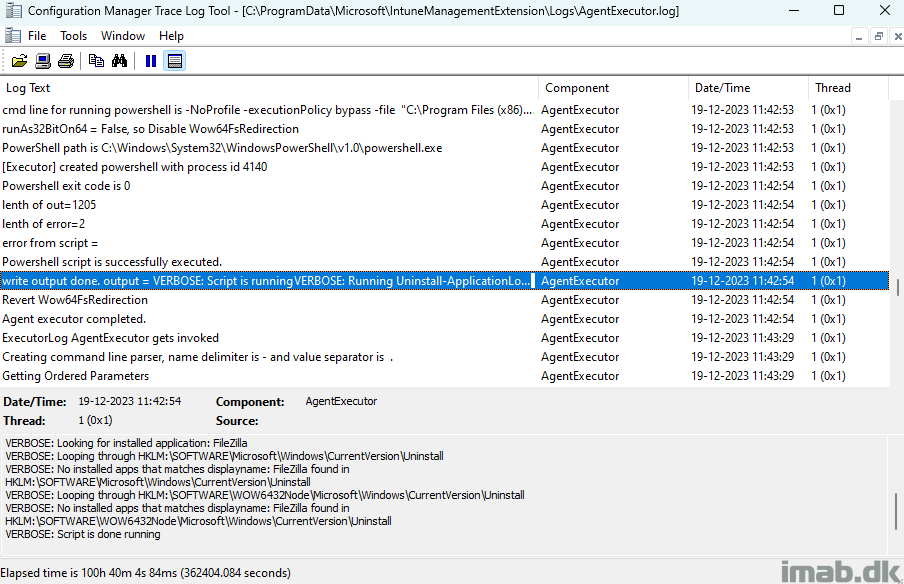Click the details Component value AgentExecutor
Image resolution: width=904 pixels, height=584 pixels.
[x=341, y=401]
